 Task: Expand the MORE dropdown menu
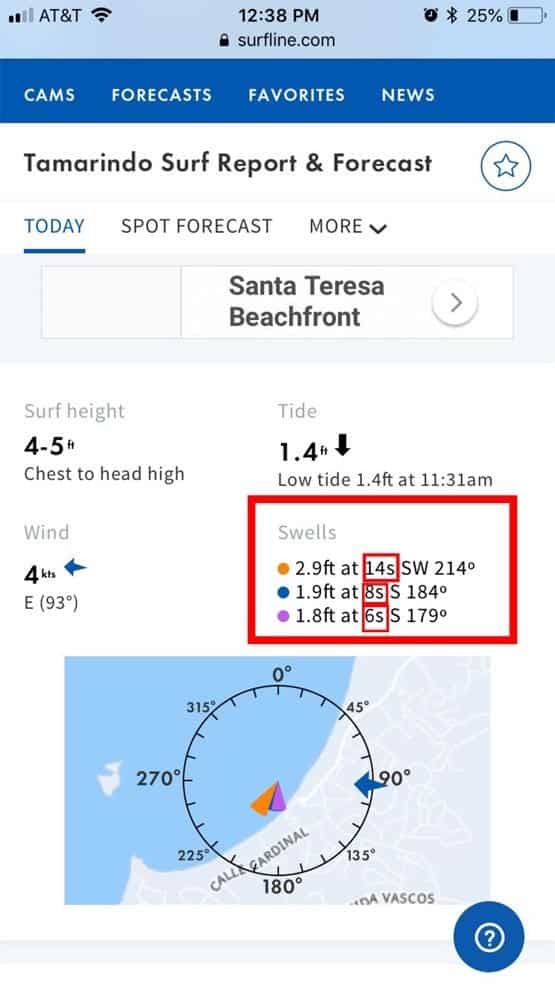348,227
